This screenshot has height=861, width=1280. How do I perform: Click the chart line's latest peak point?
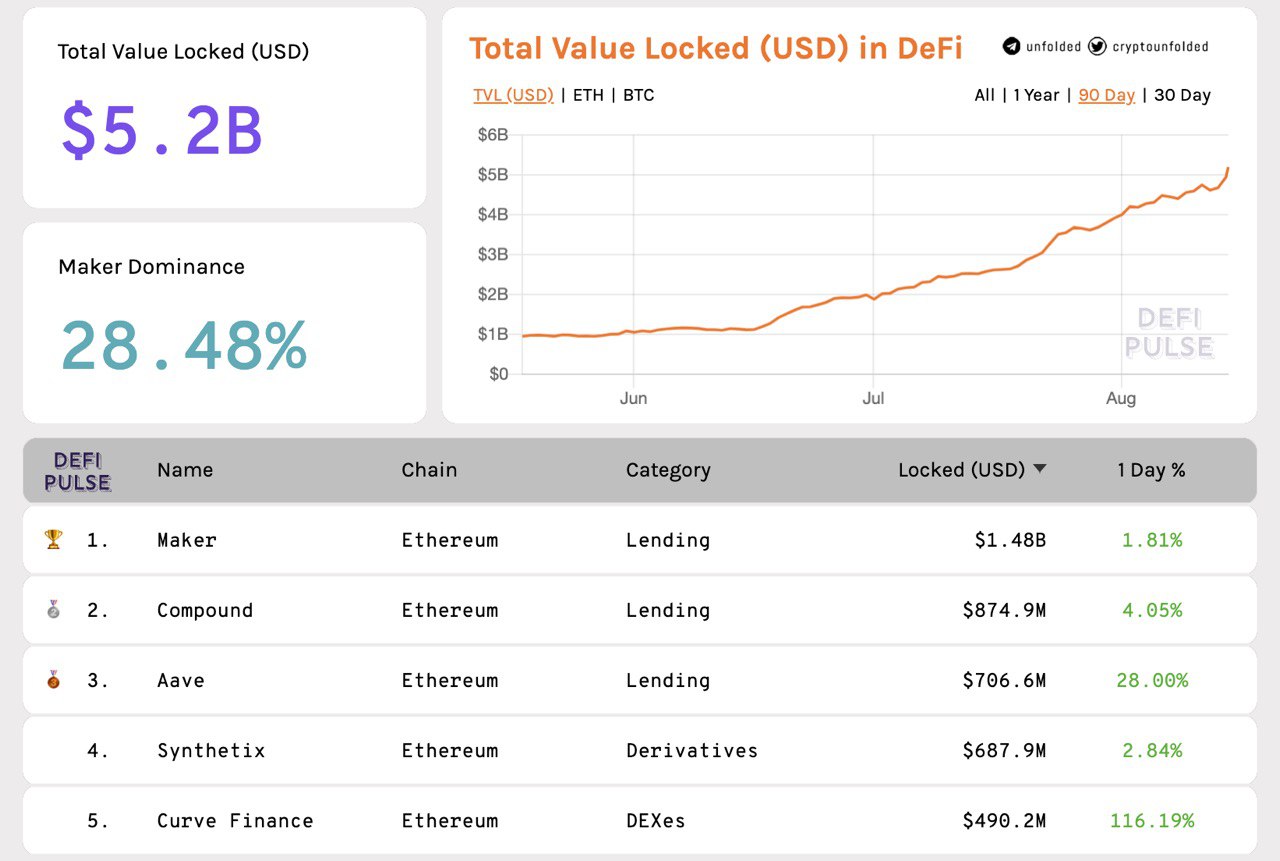point(1227,169)
